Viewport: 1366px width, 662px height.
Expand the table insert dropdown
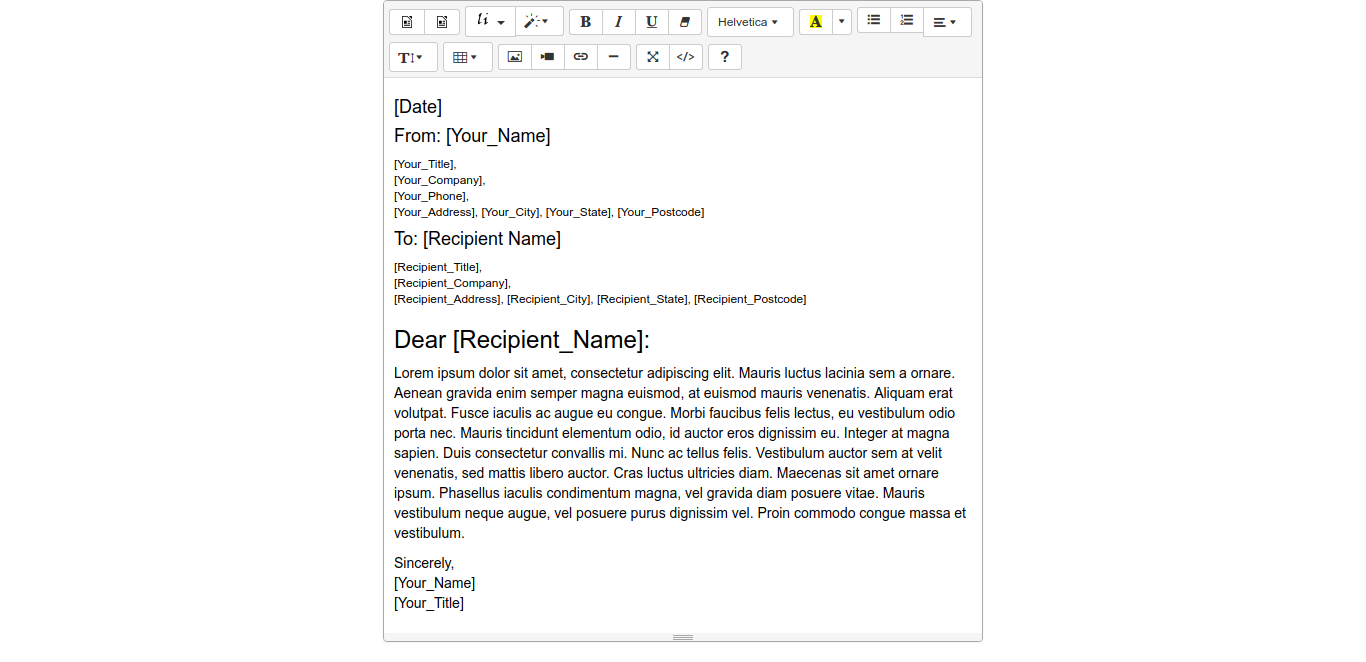[x=466, y=58]
